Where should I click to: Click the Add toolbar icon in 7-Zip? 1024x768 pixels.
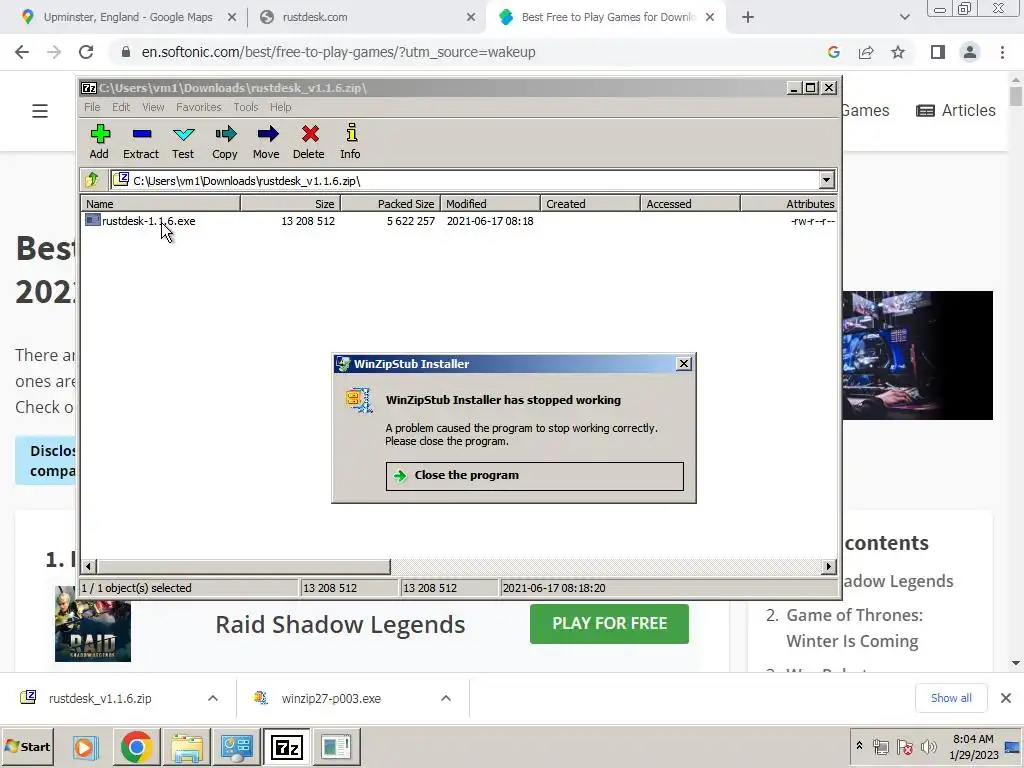[x=99, y=141]
